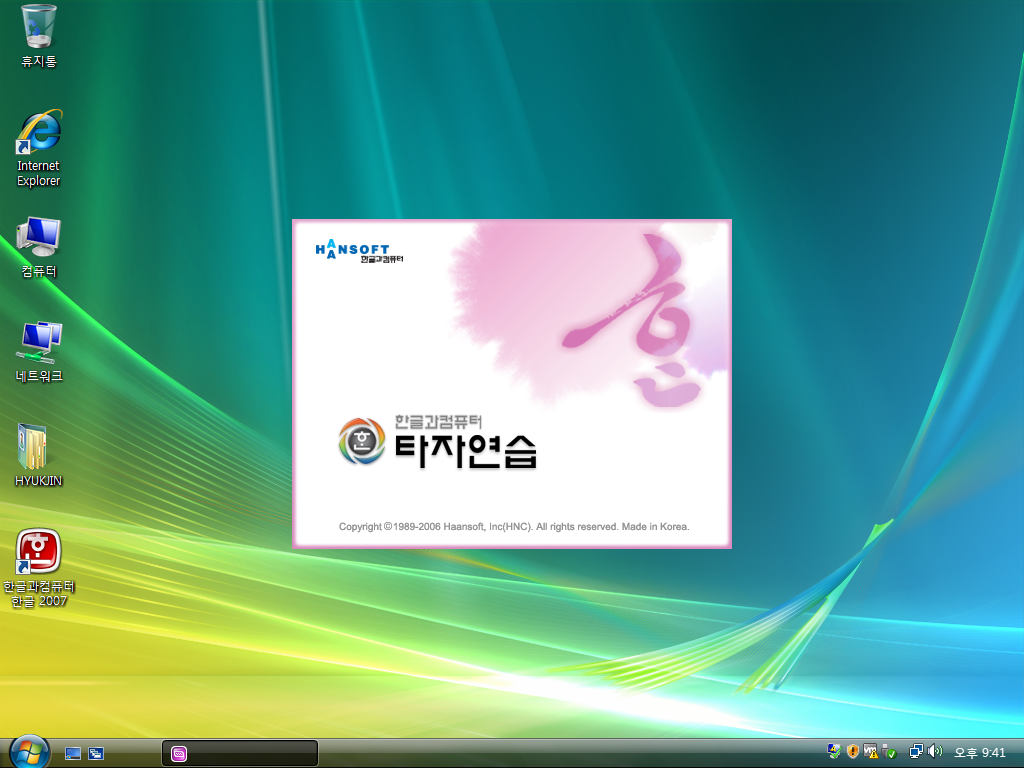Click the HAANSOFT logo on splash screen
The image size is (1024, 768).
[x=359, y=251]
